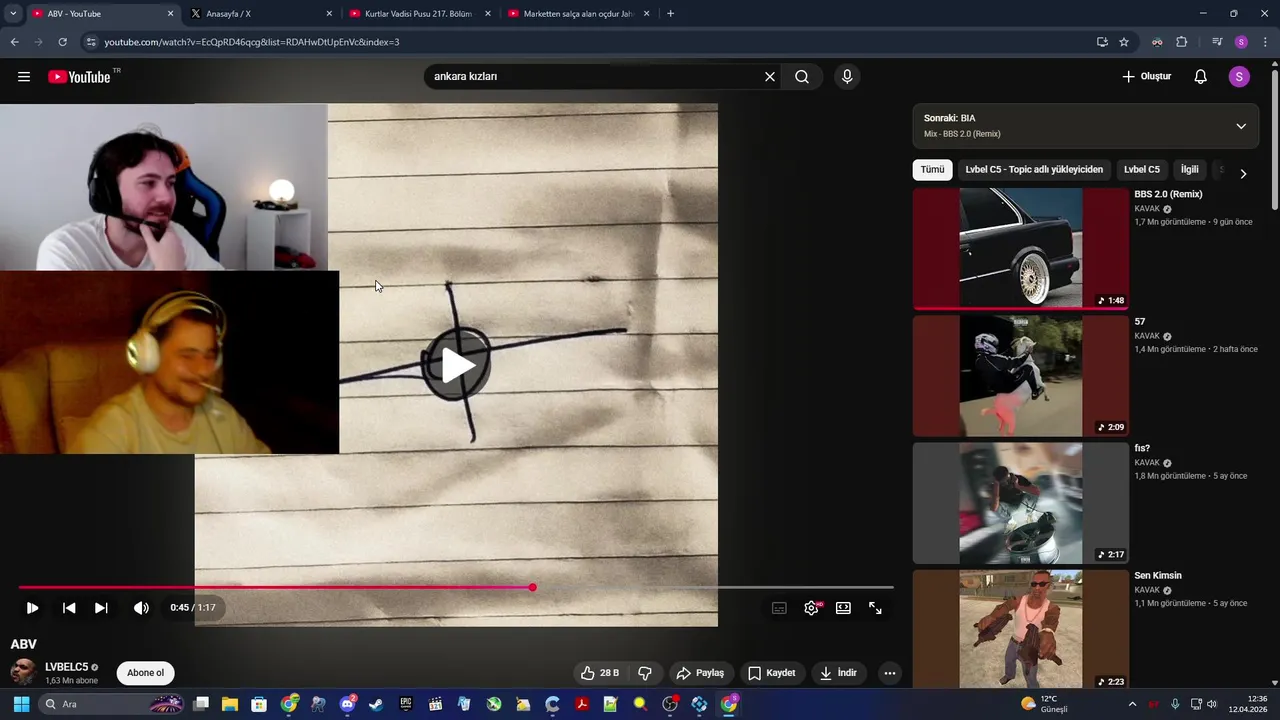Screen dimensions: 1280x720
Task: Play the video using center play overlay
Action: [x=458, y=365]
